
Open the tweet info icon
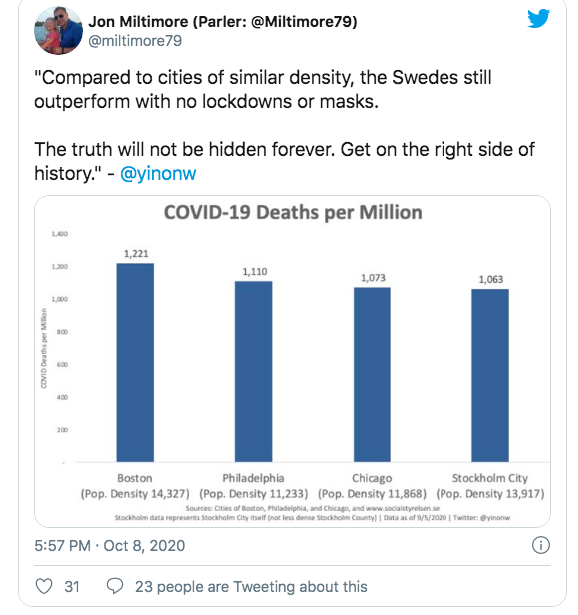pyautogui.click(x=541, y=545)
